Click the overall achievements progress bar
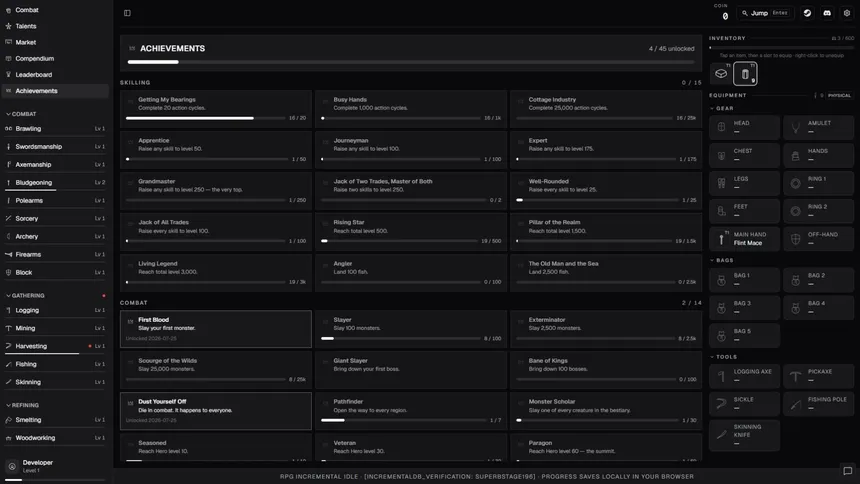Image resolution: width=860 pixels, height=484 pixels. click(x=411, y=62)
